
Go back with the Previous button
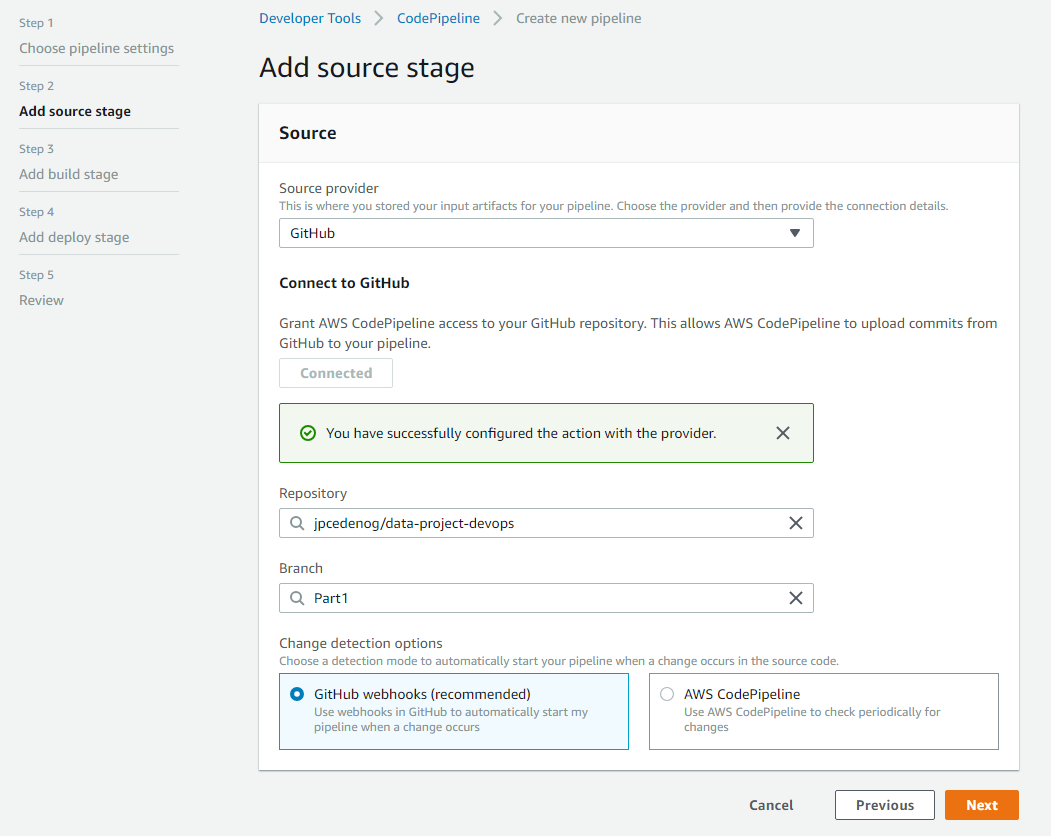click(885, 805)
